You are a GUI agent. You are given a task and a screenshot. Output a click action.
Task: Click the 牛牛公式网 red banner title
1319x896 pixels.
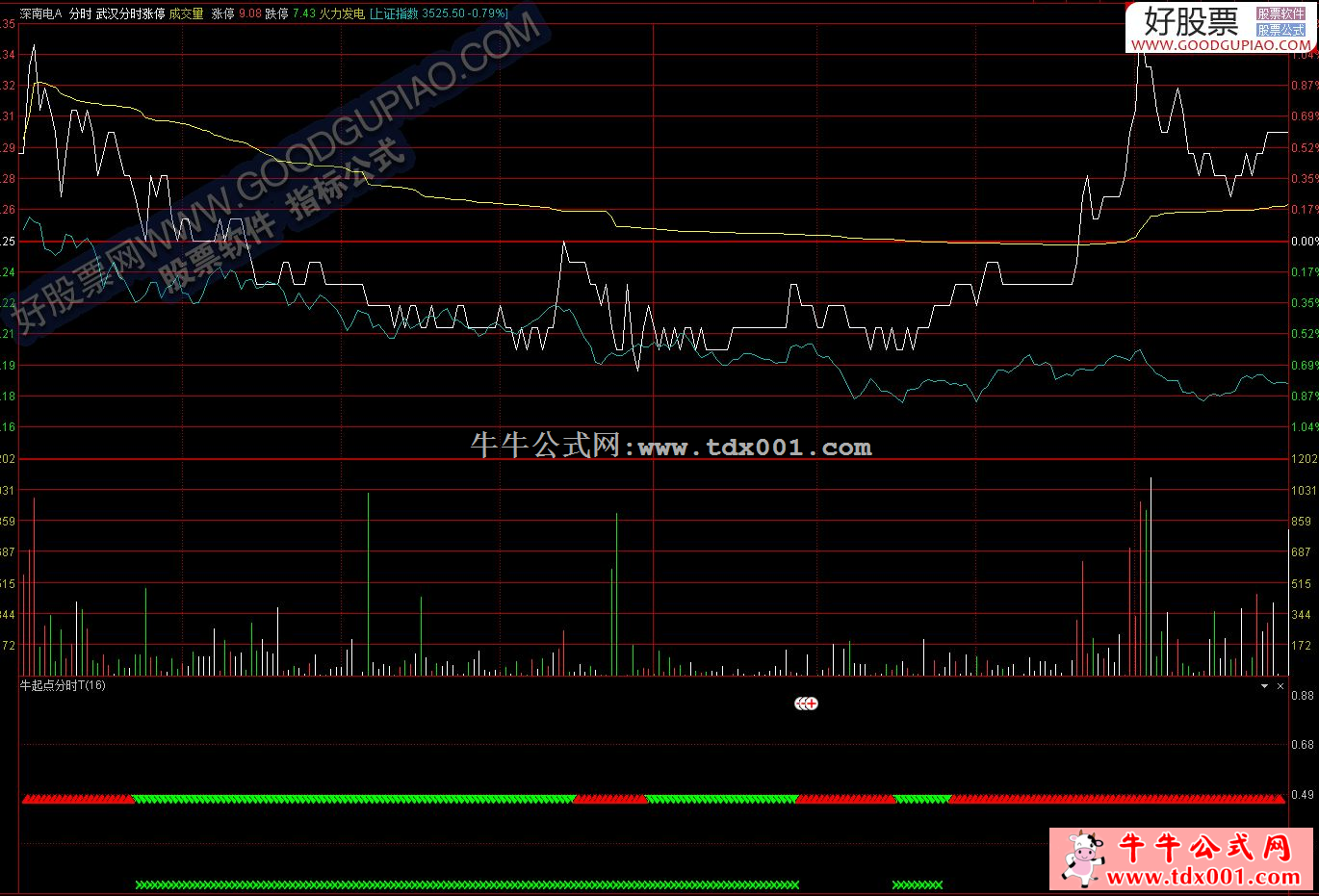click(1203, 848)
